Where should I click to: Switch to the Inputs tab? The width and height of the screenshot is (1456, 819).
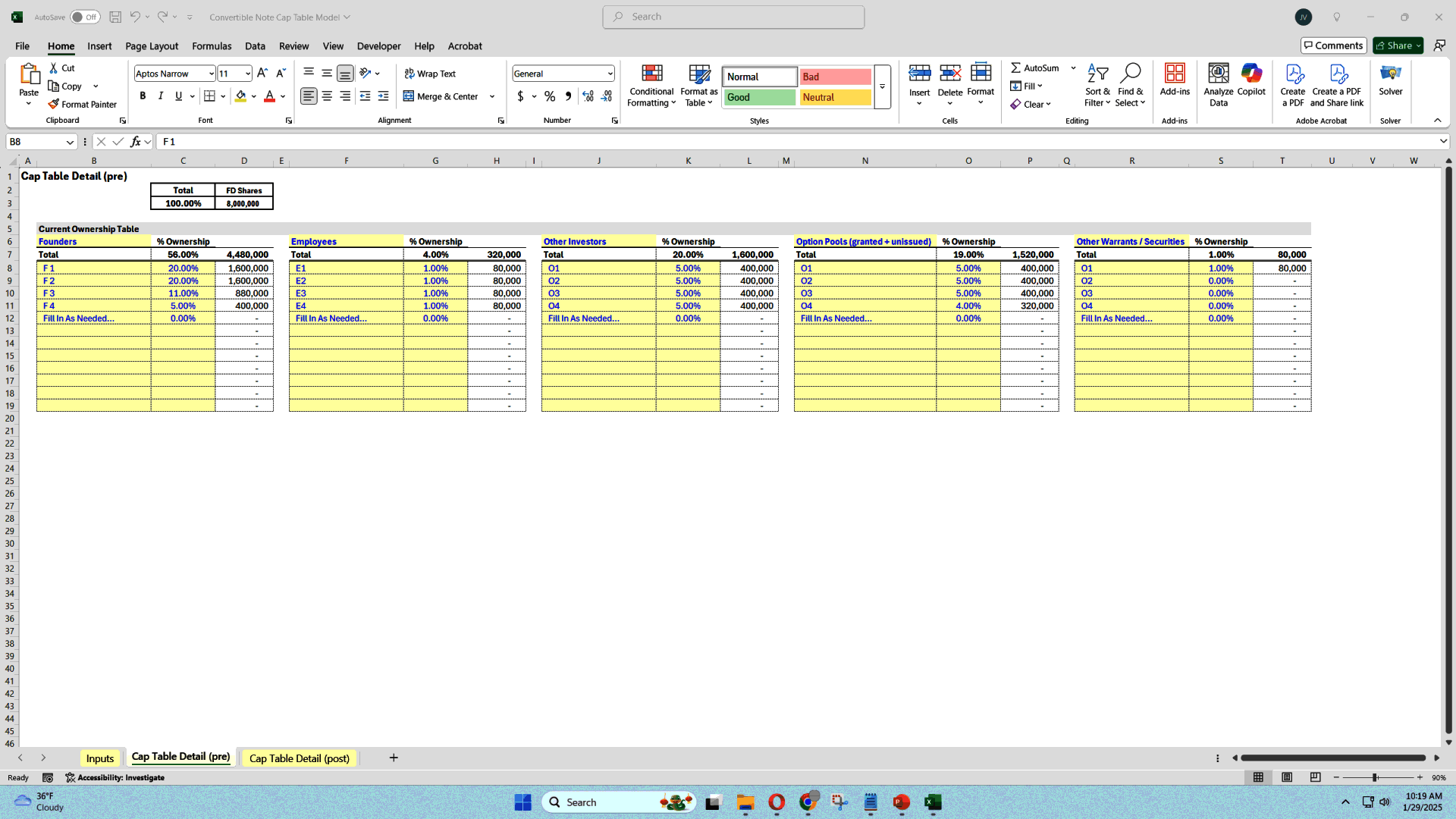[x=100, y=757]
